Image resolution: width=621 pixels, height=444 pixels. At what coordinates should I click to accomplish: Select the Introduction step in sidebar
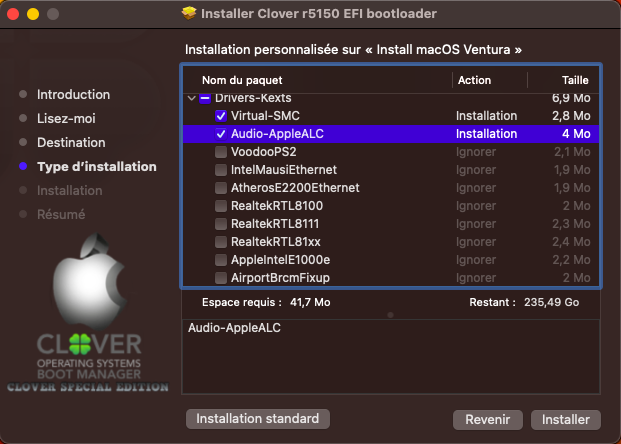click(x=73, y=95)
